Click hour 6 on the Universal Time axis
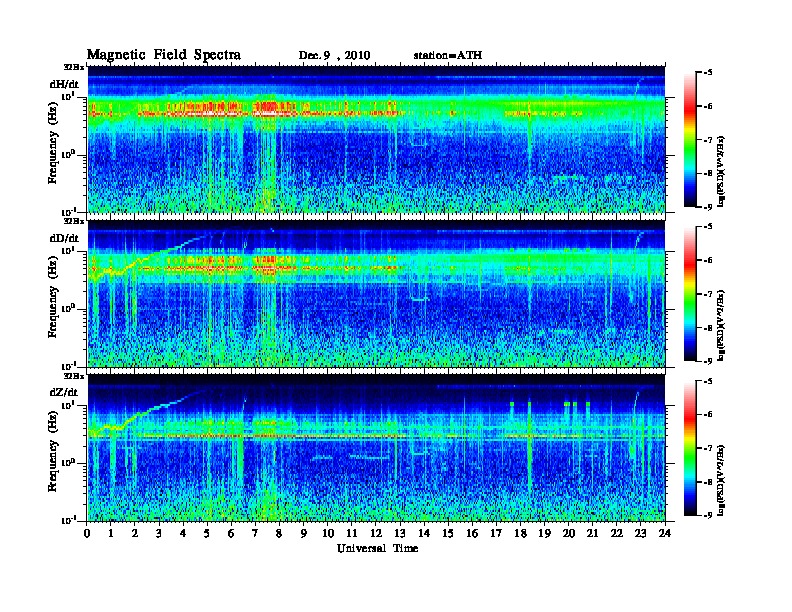The image size is (792, 612). [x=231, y=534]
